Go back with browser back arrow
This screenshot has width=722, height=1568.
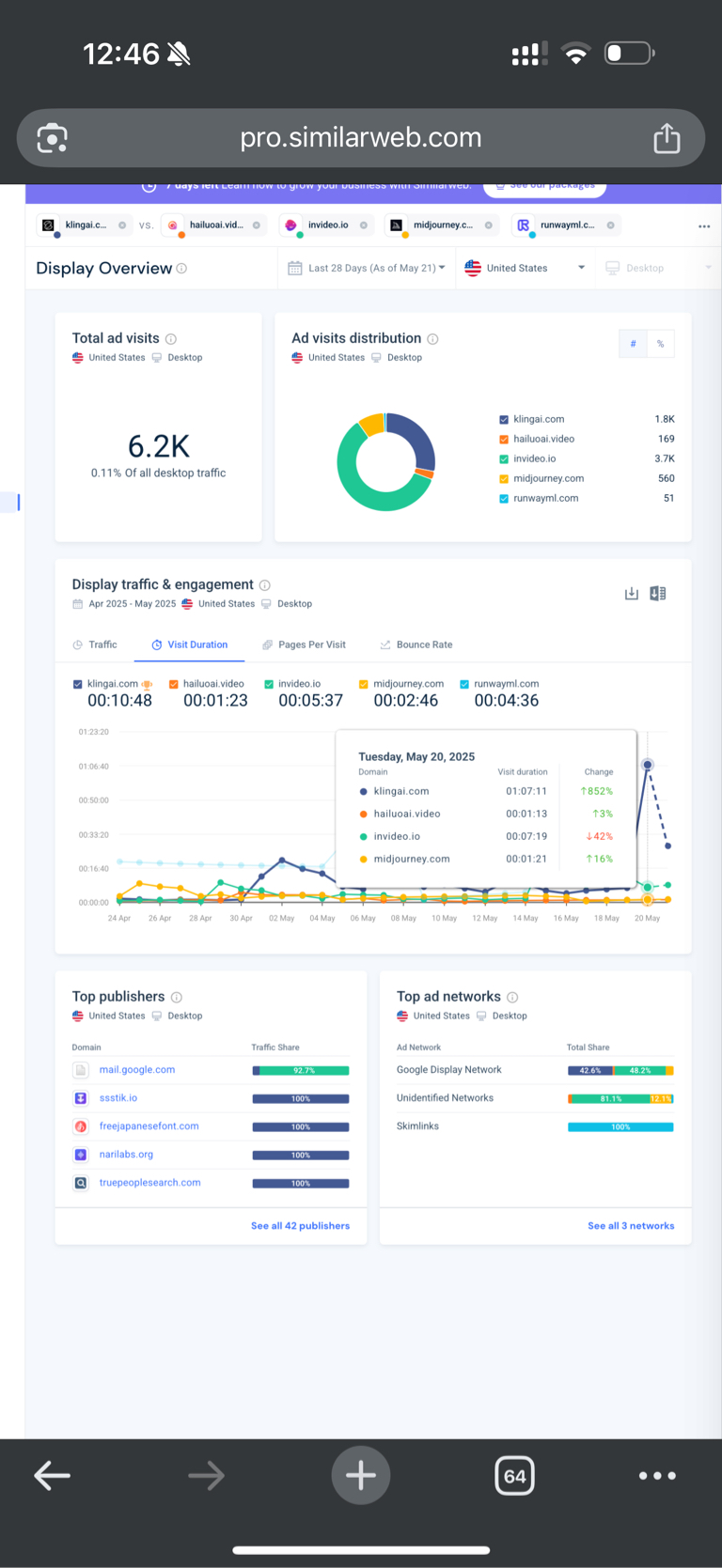click(x=52, y=1476)
